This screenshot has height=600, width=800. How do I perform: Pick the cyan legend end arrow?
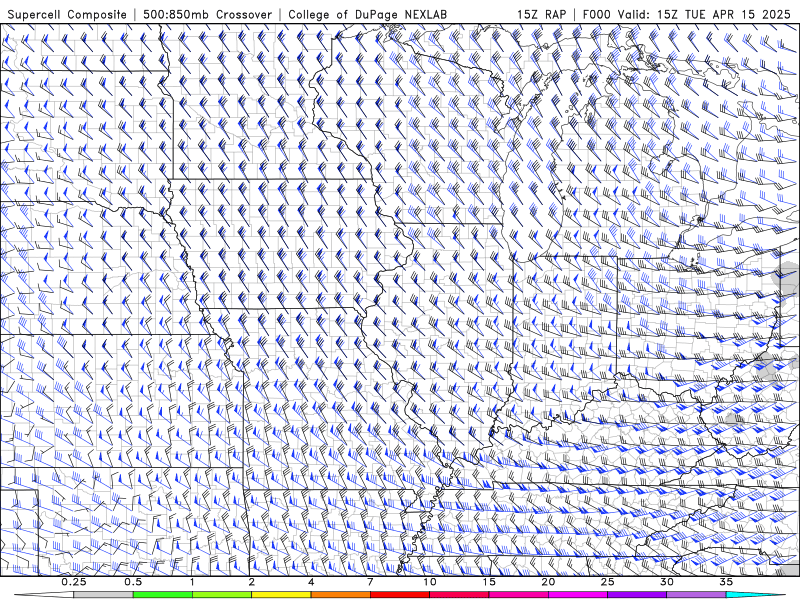click(756, 595)
